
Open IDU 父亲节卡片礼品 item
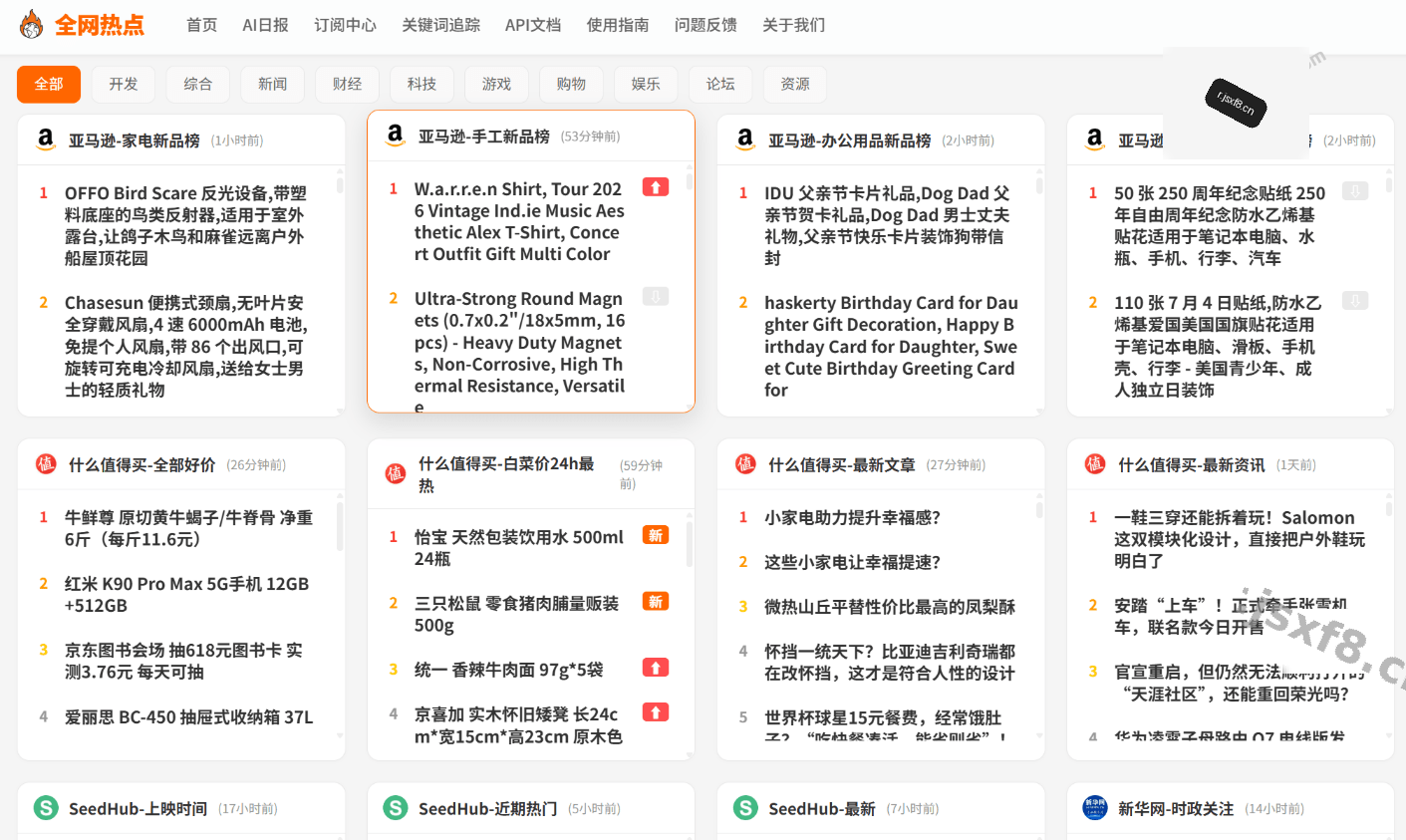pos(888,225)
